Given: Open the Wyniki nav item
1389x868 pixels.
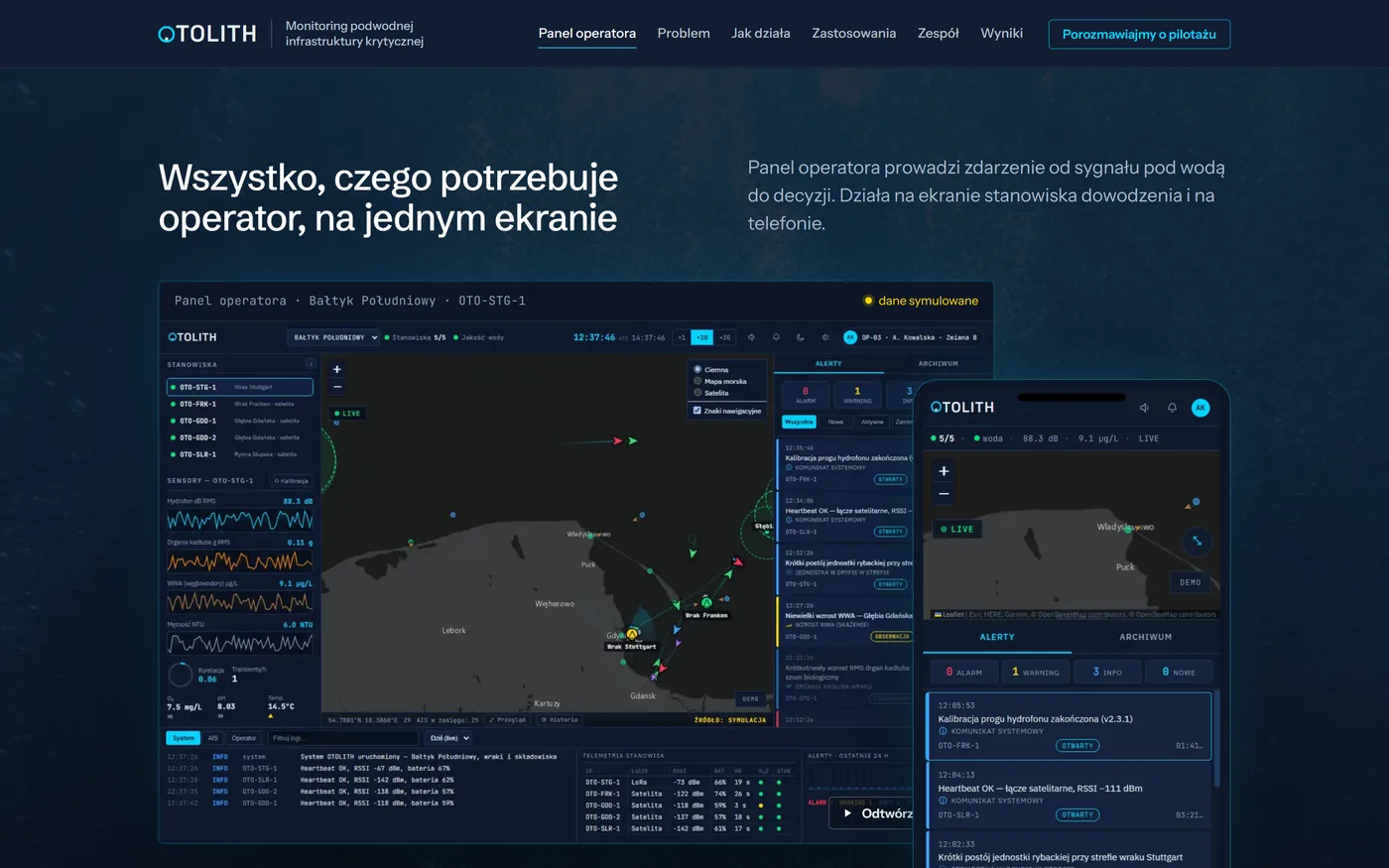Looking at the screenshot, I should coord(1001,34).
